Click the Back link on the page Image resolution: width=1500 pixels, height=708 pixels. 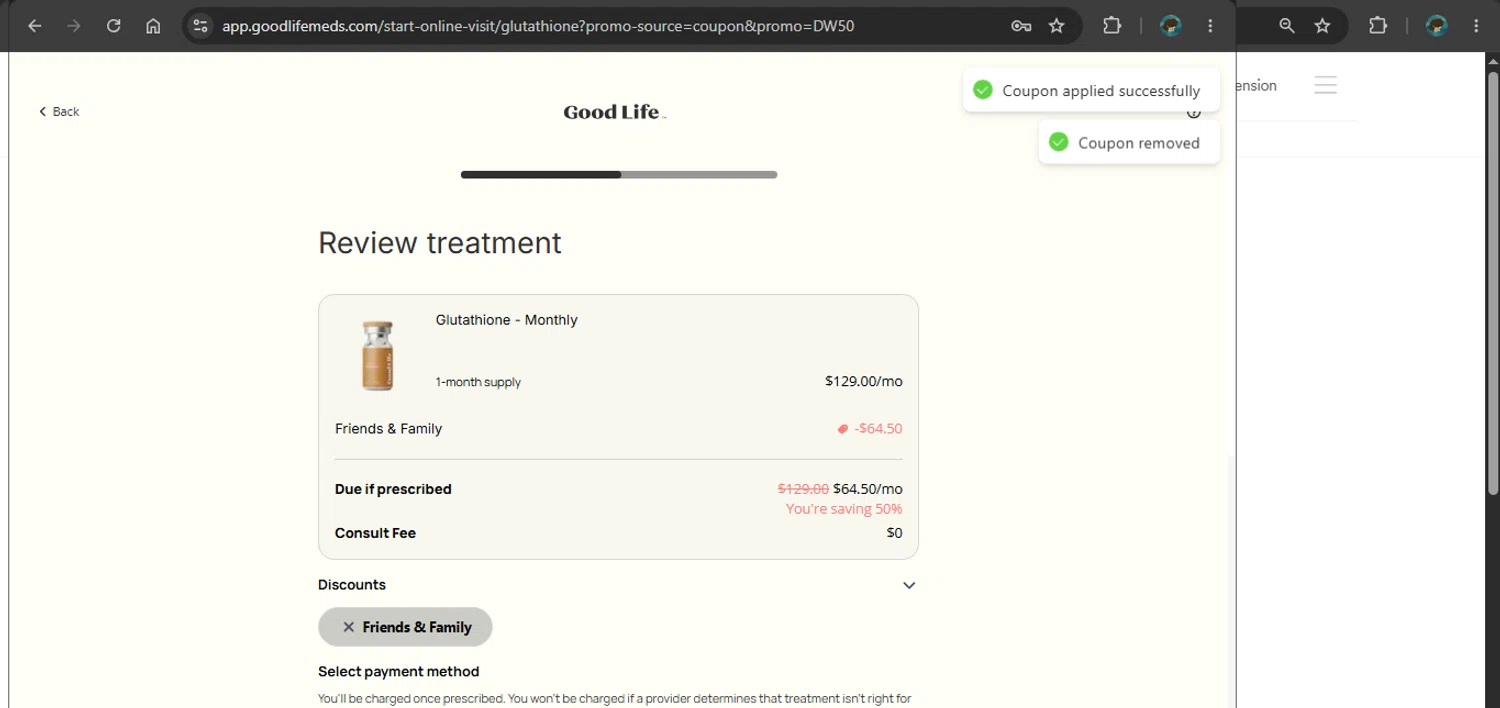[59, 111]
